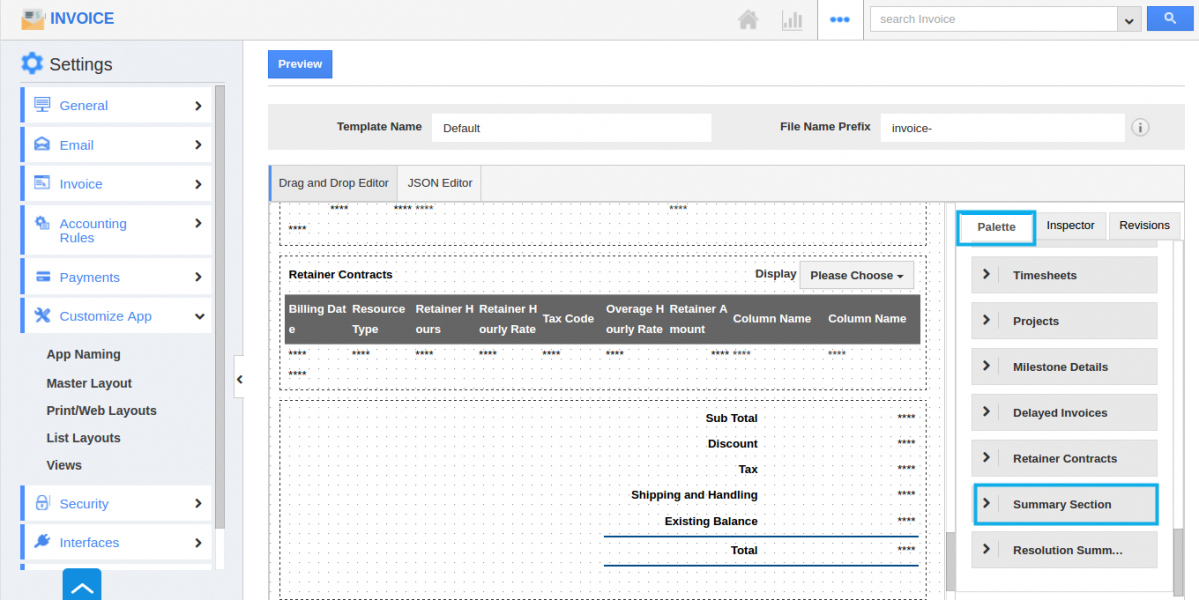This screenshot has height=600, width=1199.
Task: Click the blue scroll-up arrow button
Action: pos(82,586)
